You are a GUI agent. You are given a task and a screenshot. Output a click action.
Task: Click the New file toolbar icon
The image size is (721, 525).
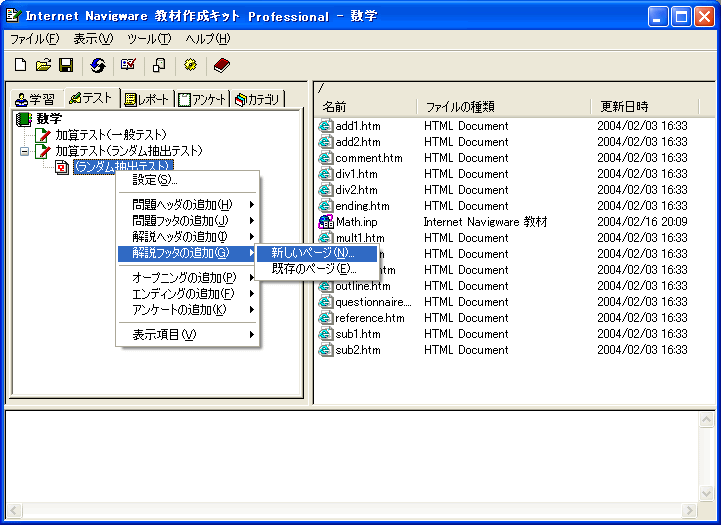20,65
